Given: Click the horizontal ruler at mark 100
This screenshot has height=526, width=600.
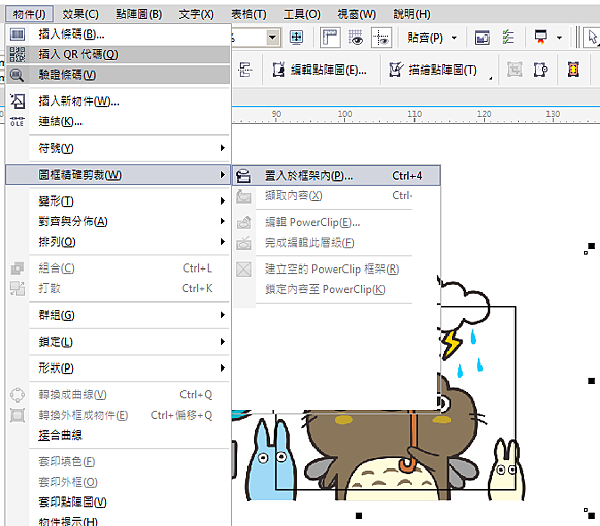Looking at the screenshot, I should click(x=345, y=115).
